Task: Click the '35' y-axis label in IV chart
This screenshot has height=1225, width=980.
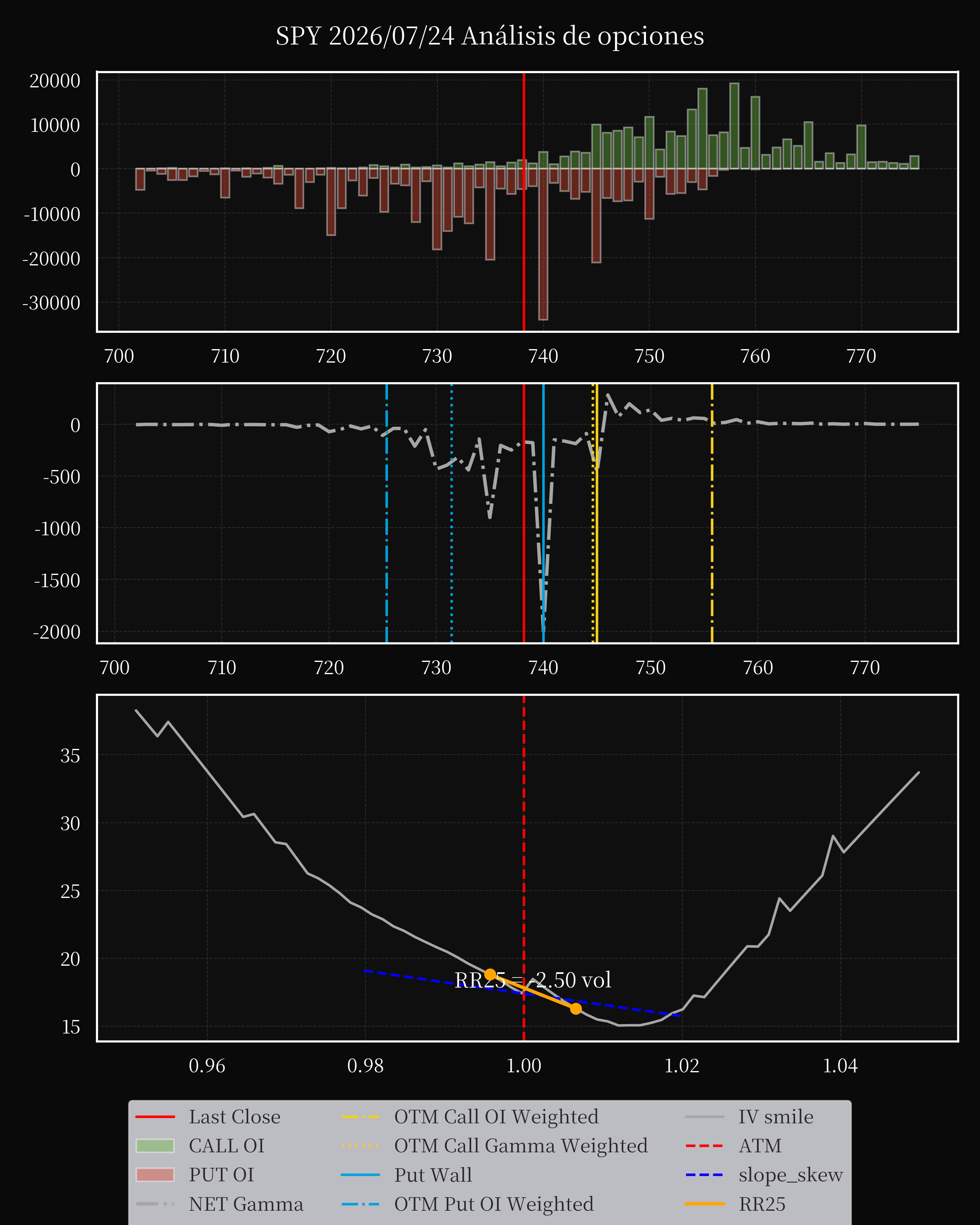Action: coord(71,756)
